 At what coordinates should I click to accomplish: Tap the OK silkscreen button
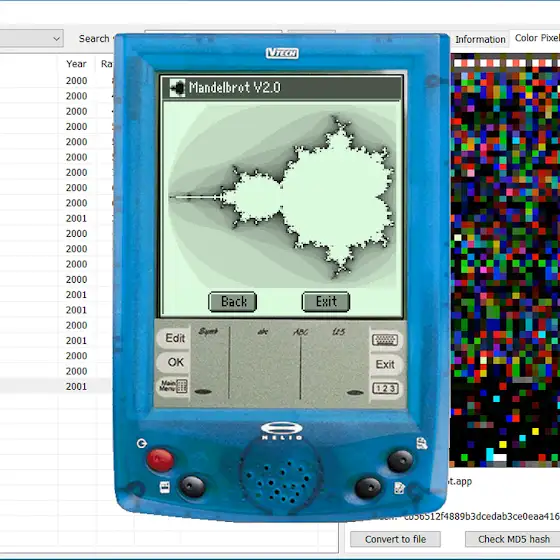click(175, 362)
